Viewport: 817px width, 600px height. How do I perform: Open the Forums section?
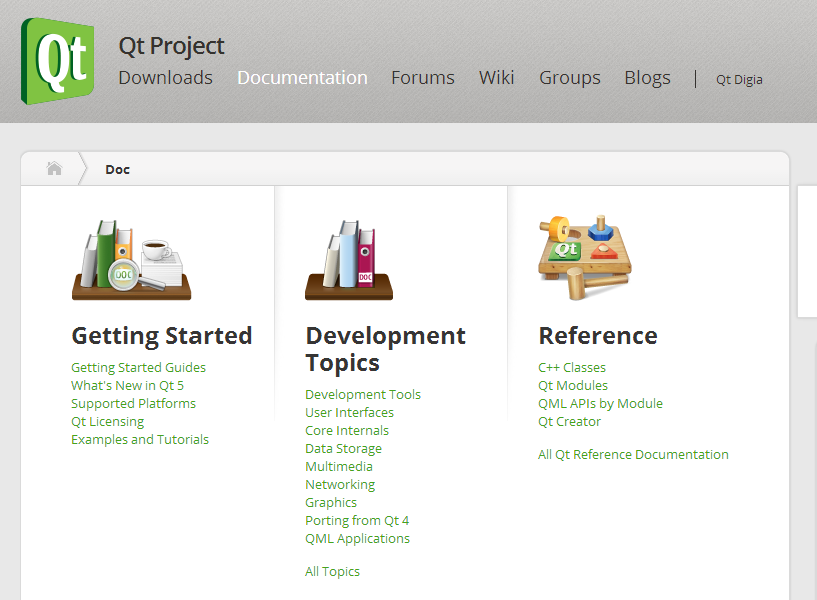(423, 78)
